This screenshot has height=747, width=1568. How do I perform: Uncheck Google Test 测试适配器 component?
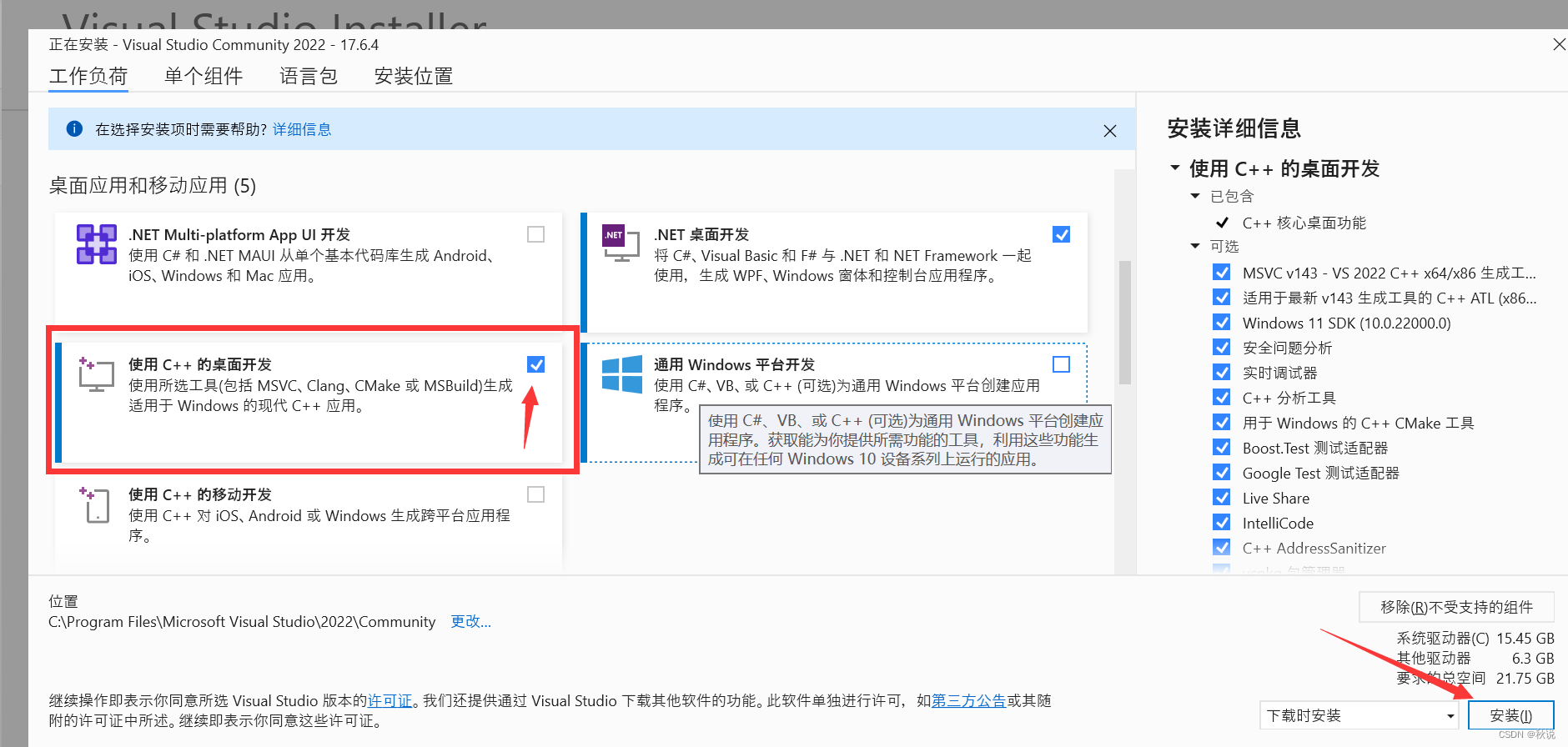pos(1222,473)
